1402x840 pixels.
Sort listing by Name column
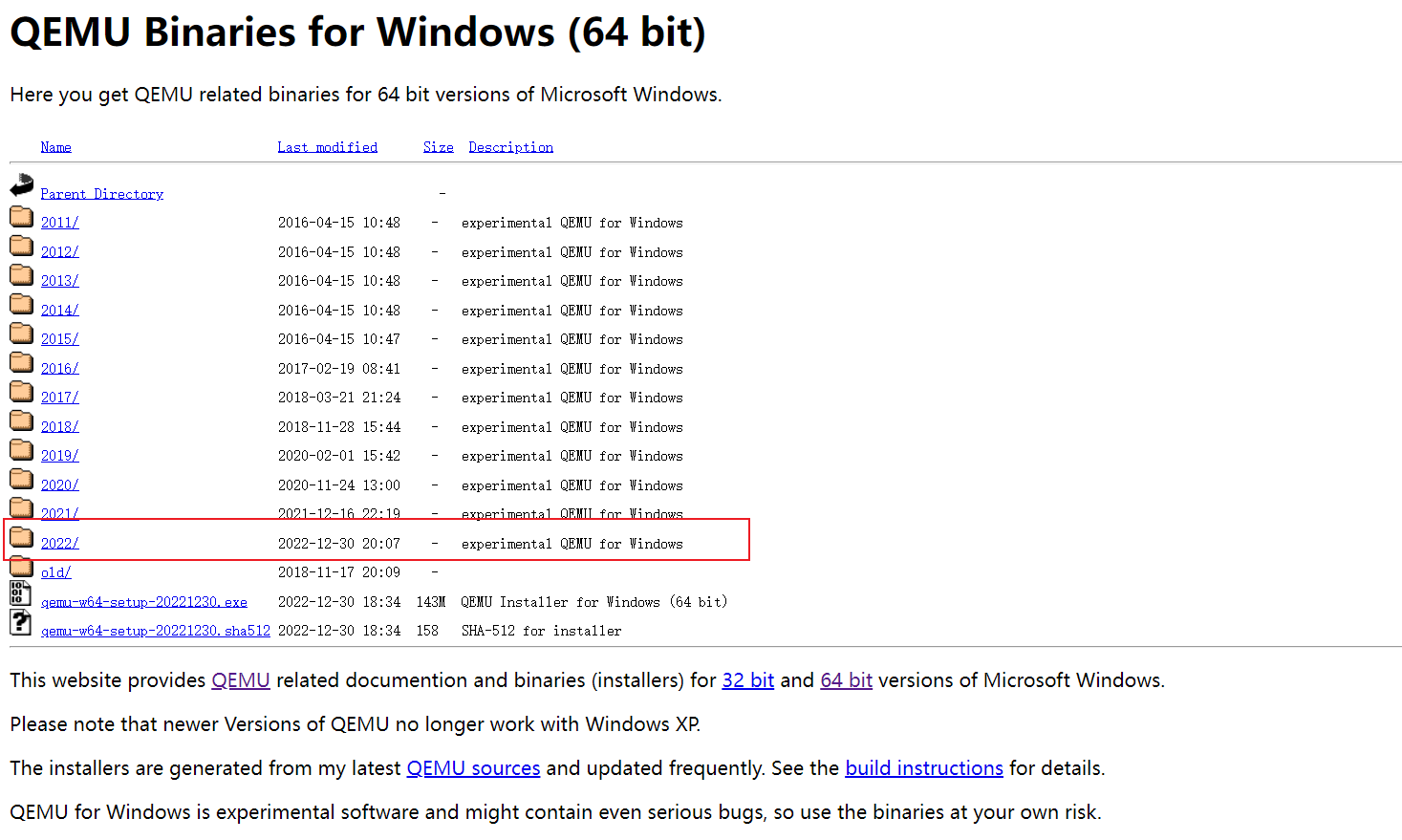point(56,147)
